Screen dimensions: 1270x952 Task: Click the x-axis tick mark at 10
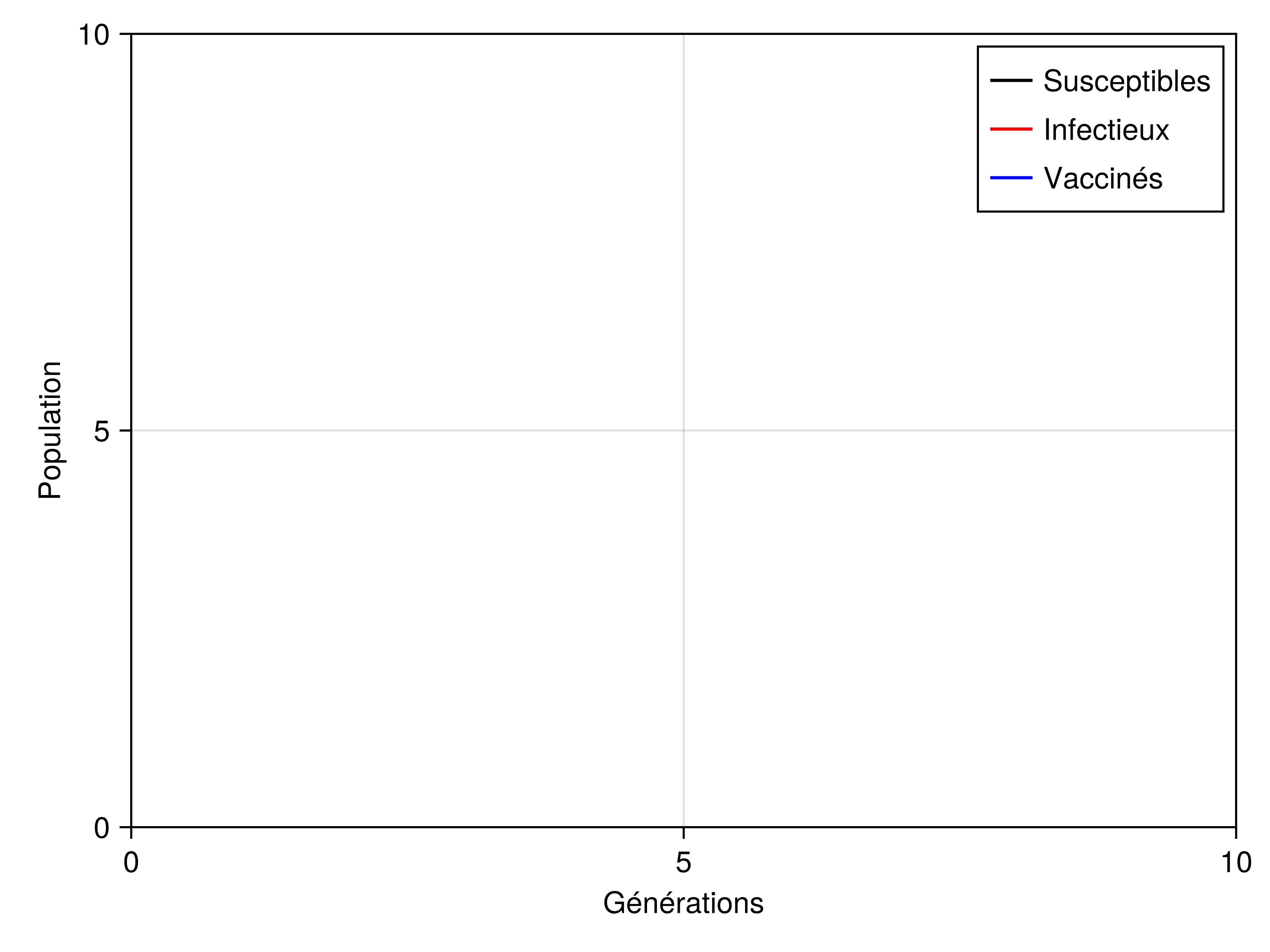pyautogui.click(x=1235, y=832)
